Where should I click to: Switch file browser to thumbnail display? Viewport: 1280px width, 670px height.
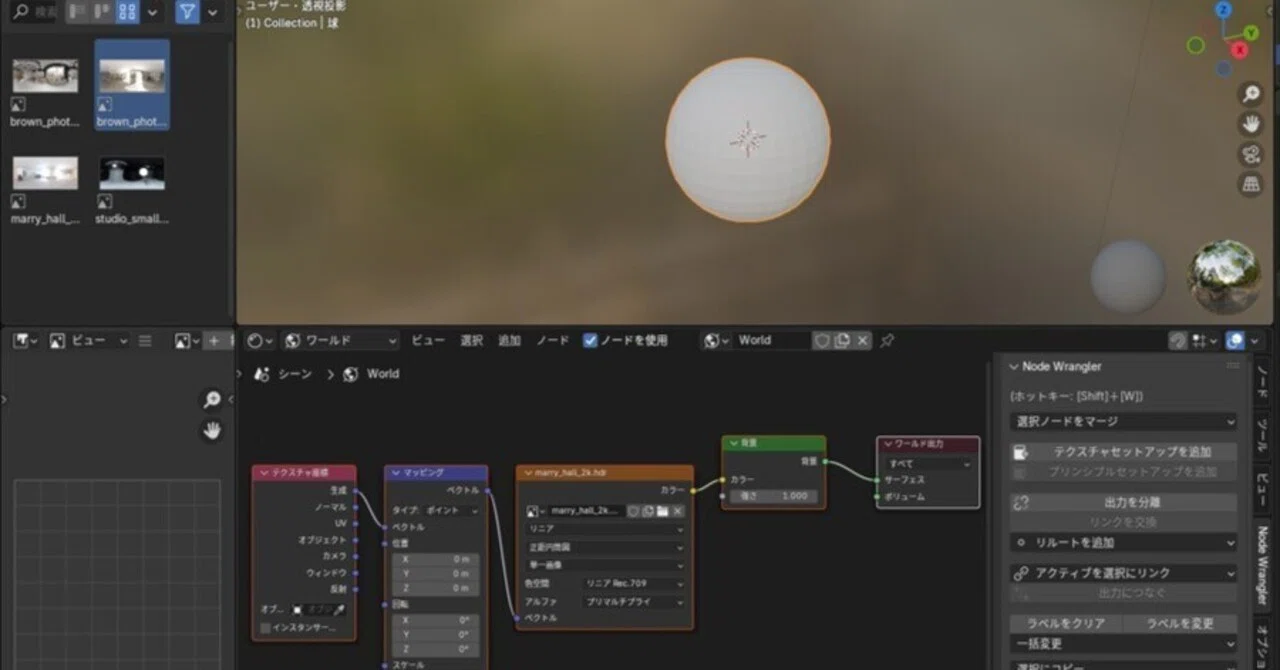pos(127,12)
